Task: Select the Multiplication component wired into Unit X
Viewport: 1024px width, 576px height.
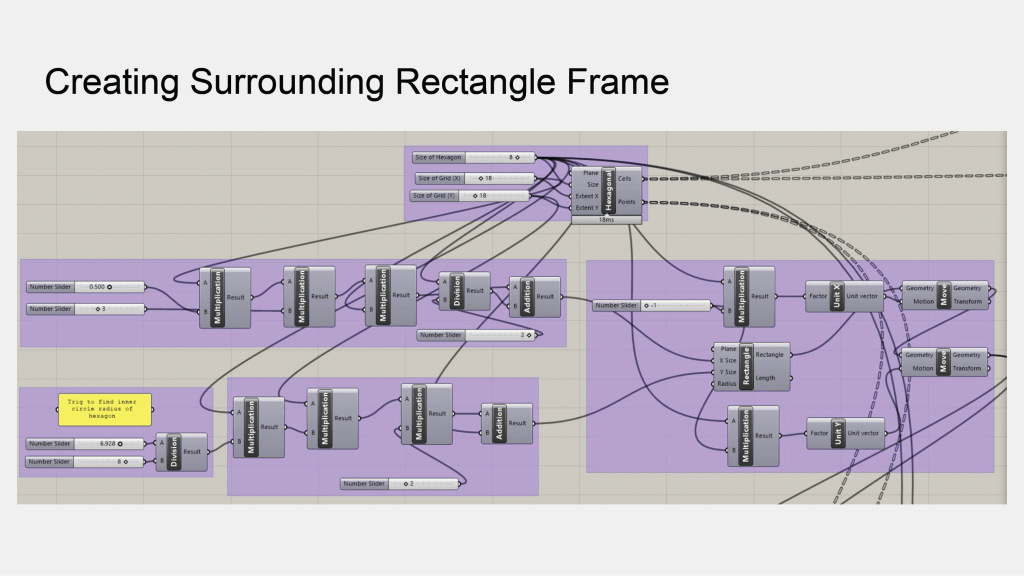Action: pos(742,297)
